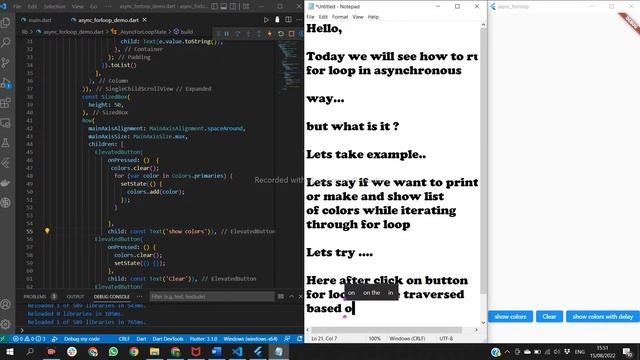The image size is (640, 360).
Task: Pick the 'on the' autocomplete suggestion
Action: click(x=371, y=293)
